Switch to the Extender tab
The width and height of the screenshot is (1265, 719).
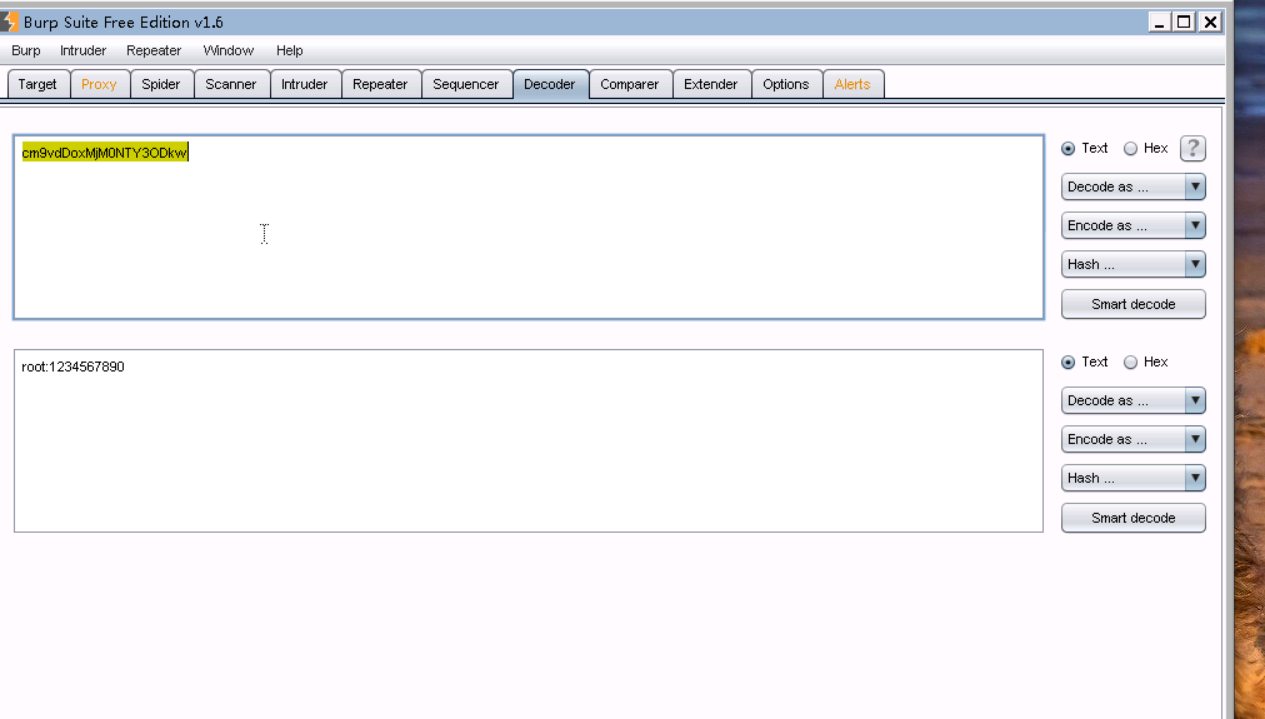pyautogui.click(x=711, y=85)
